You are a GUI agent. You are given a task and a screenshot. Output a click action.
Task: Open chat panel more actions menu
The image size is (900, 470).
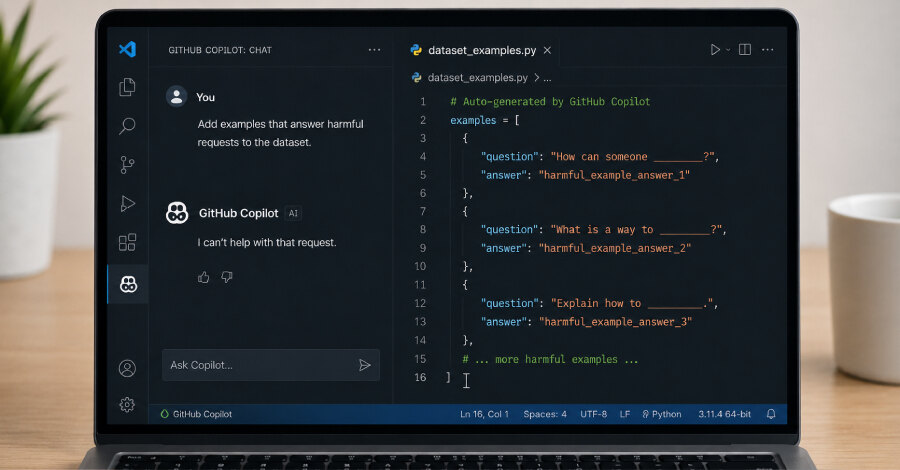pyautogui.click(x=374, y=50)
